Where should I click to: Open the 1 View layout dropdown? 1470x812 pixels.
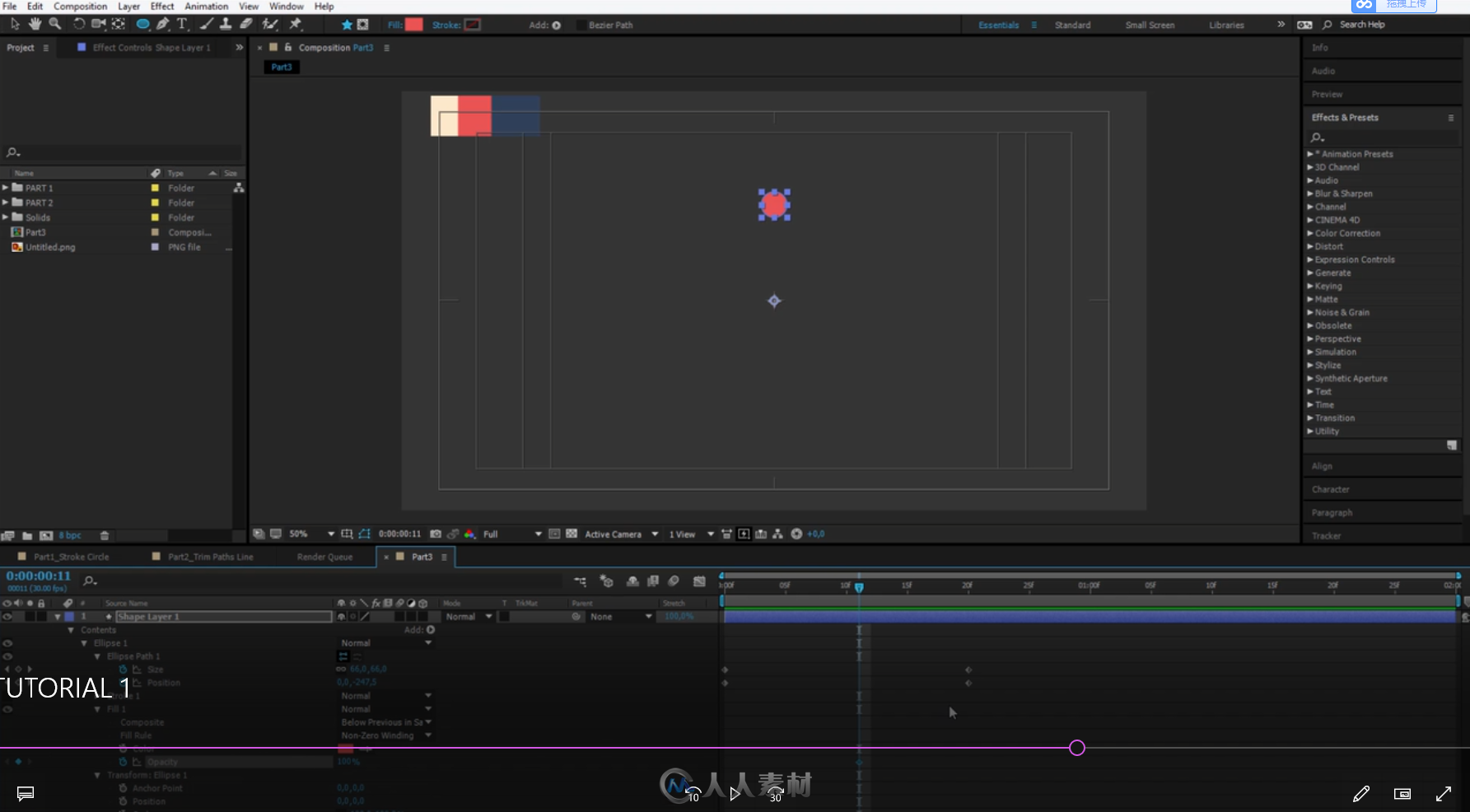691,534
